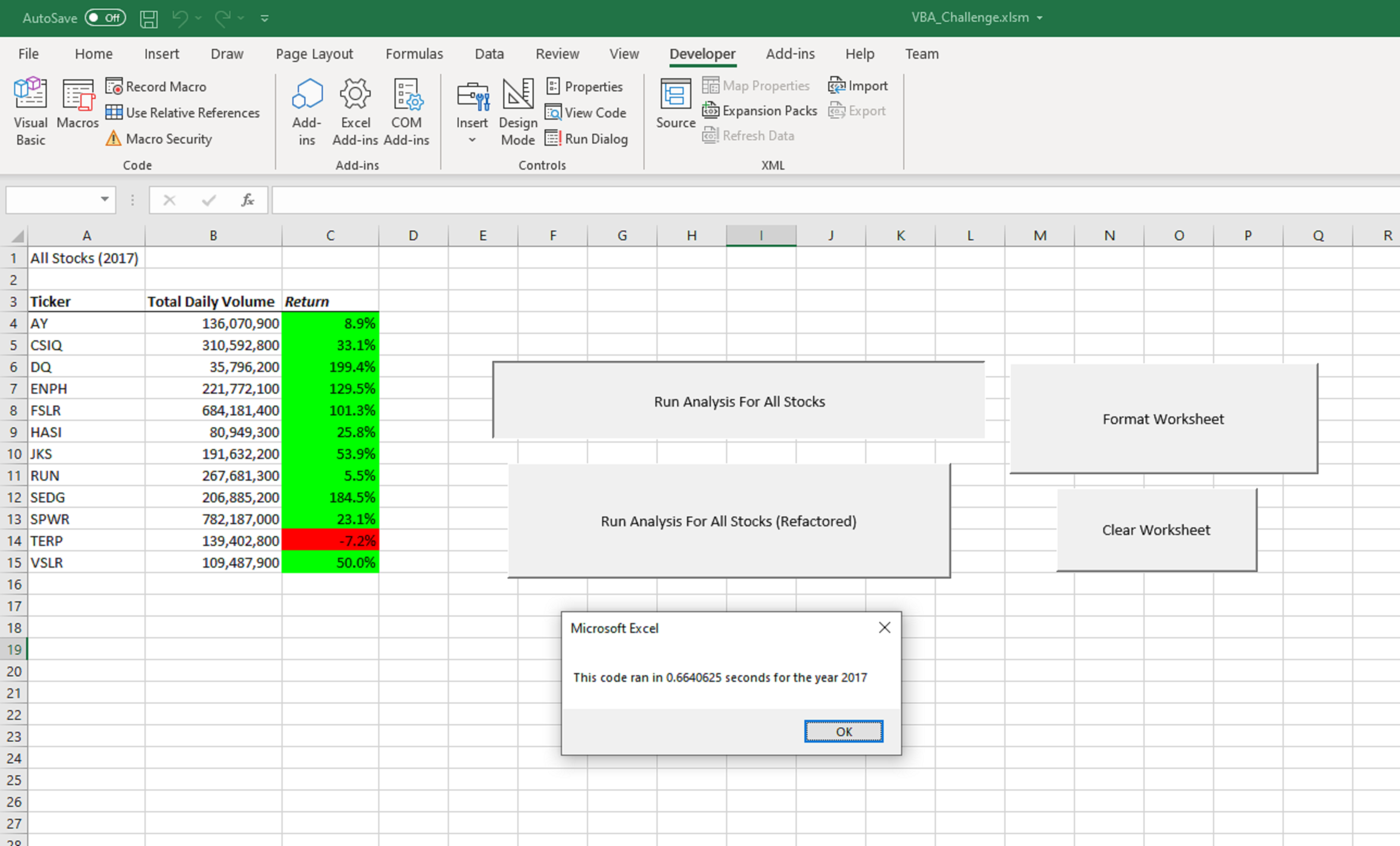Image resolution: width=1400 pixels, height=846 pixels.
Task: Click the Insert Function fx icon
Action: (x=248, y=200)
